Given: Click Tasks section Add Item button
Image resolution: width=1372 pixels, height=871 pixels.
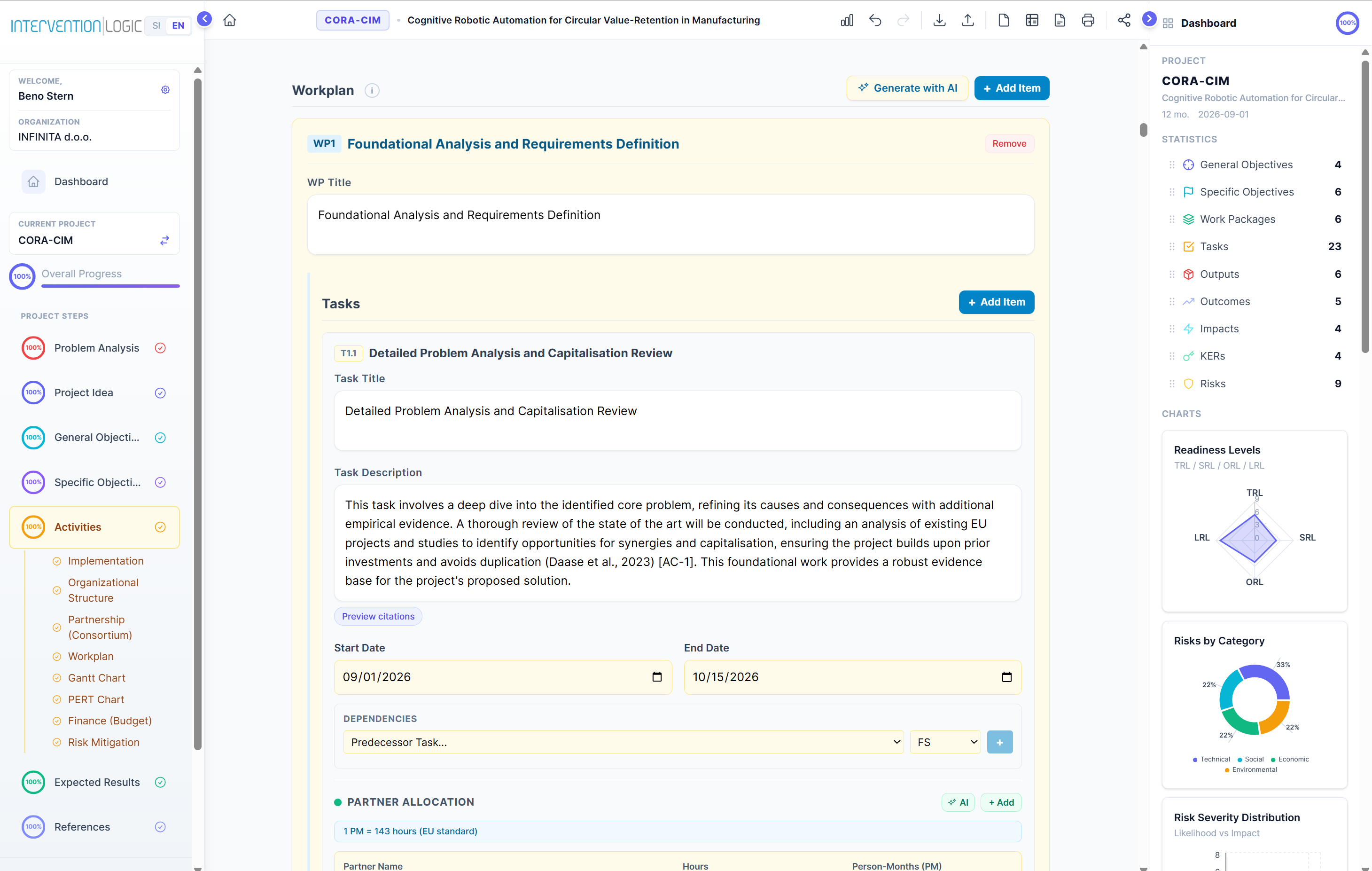Looking at the screenshot, I should point(997,302).
